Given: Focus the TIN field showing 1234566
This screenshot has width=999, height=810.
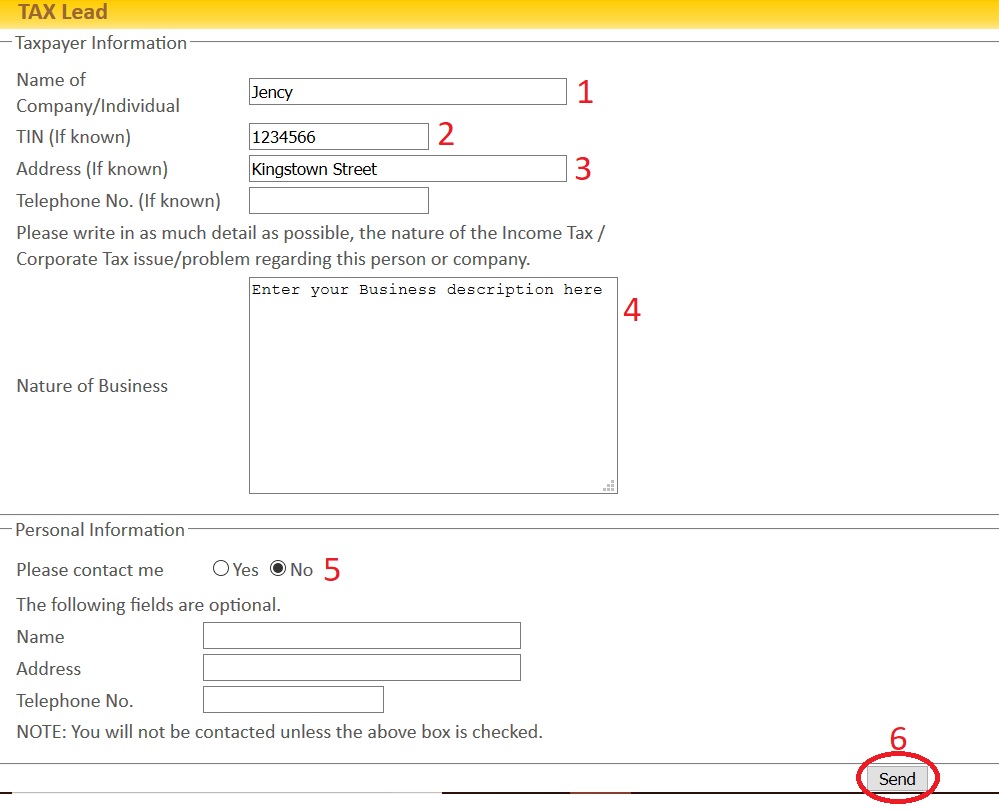Looking at the screenshot, I should pos(338,137).
